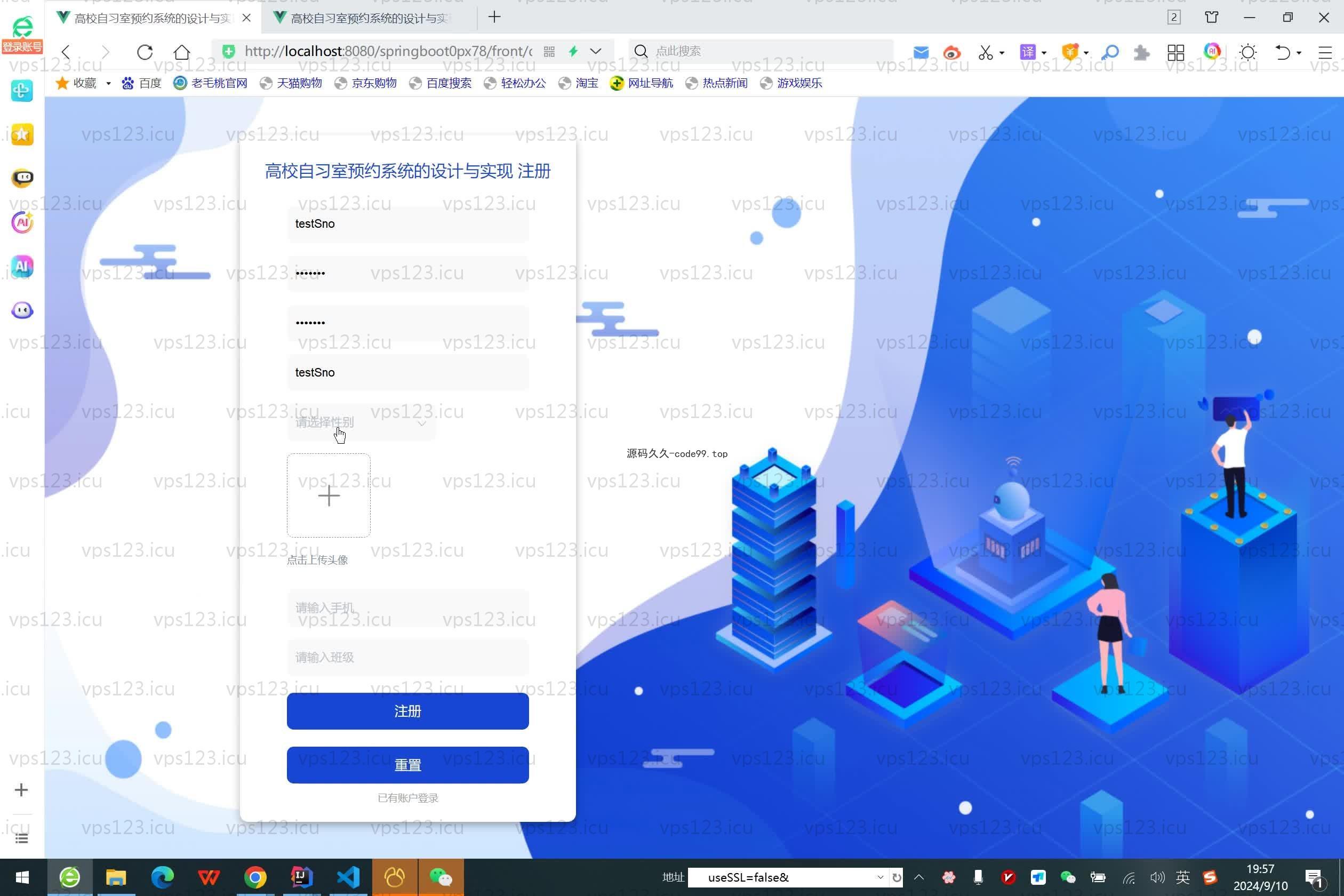Click the blue magnifier find icon

tap(1110, 53)
